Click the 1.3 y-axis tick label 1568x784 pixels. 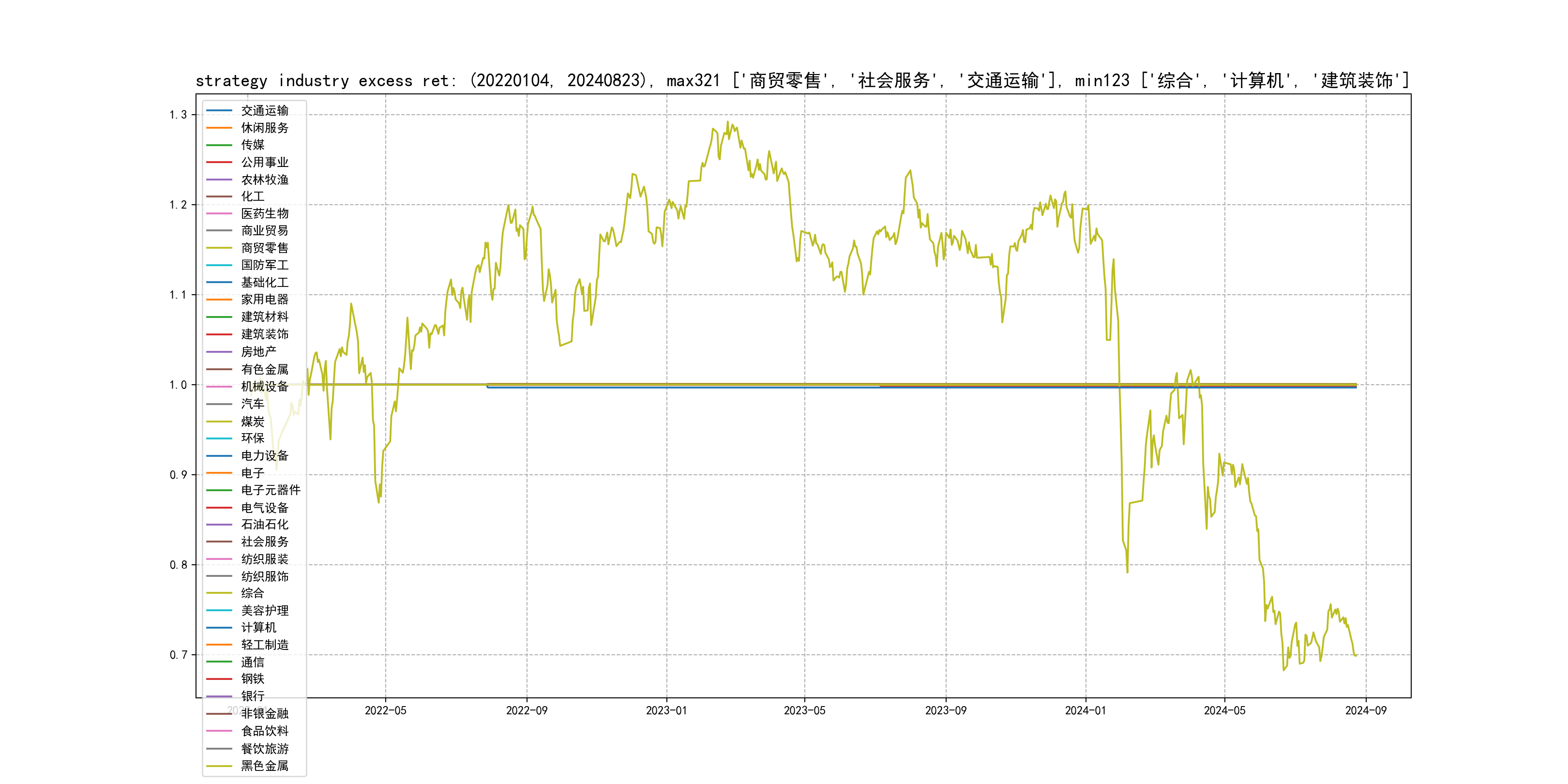click(179, 115)
